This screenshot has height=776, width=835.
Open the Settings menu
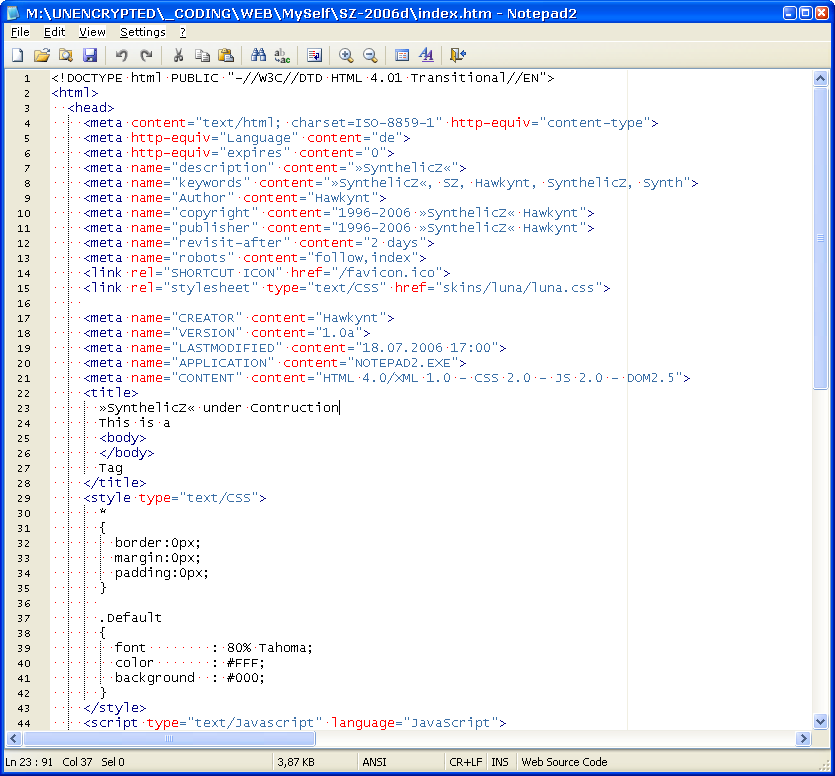143,32
